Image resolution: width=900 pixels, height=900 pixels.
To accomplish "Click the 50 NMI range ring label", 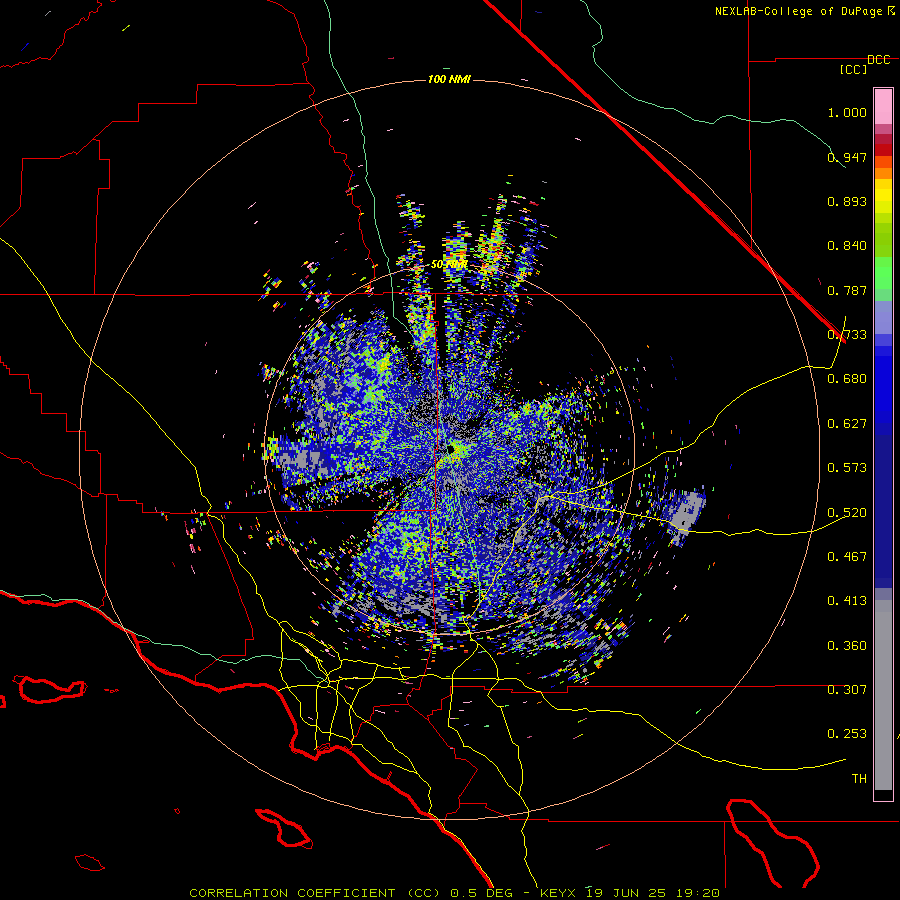I will tap(449, 265).
